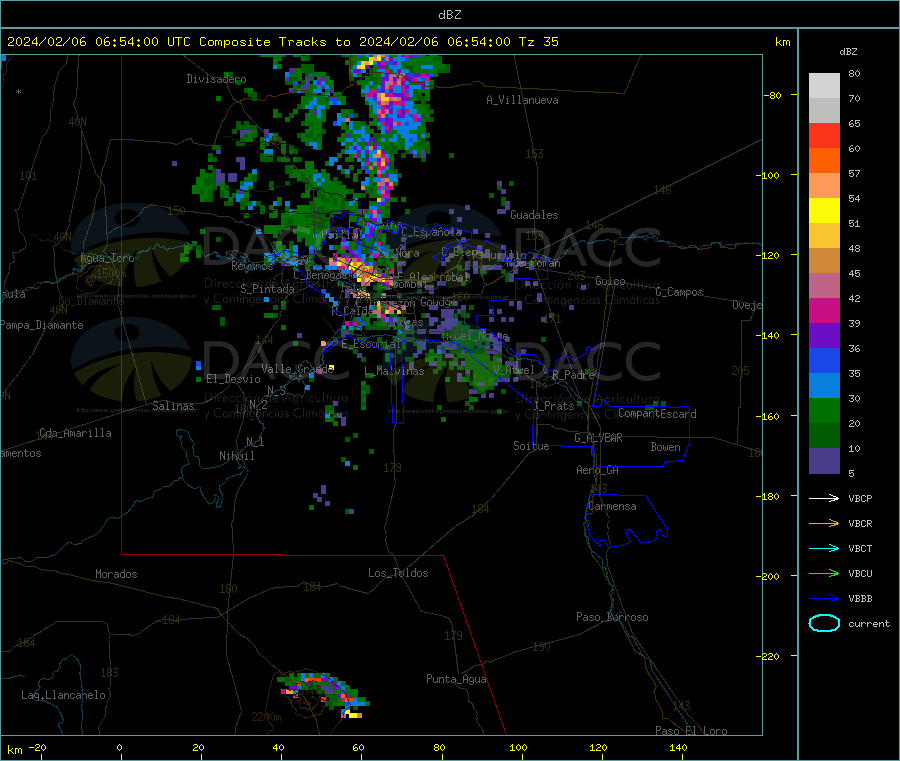This screenshot has width=900, height=761.
Task: Click the 'El_Desvio' map label
Action: coord(233,379)
